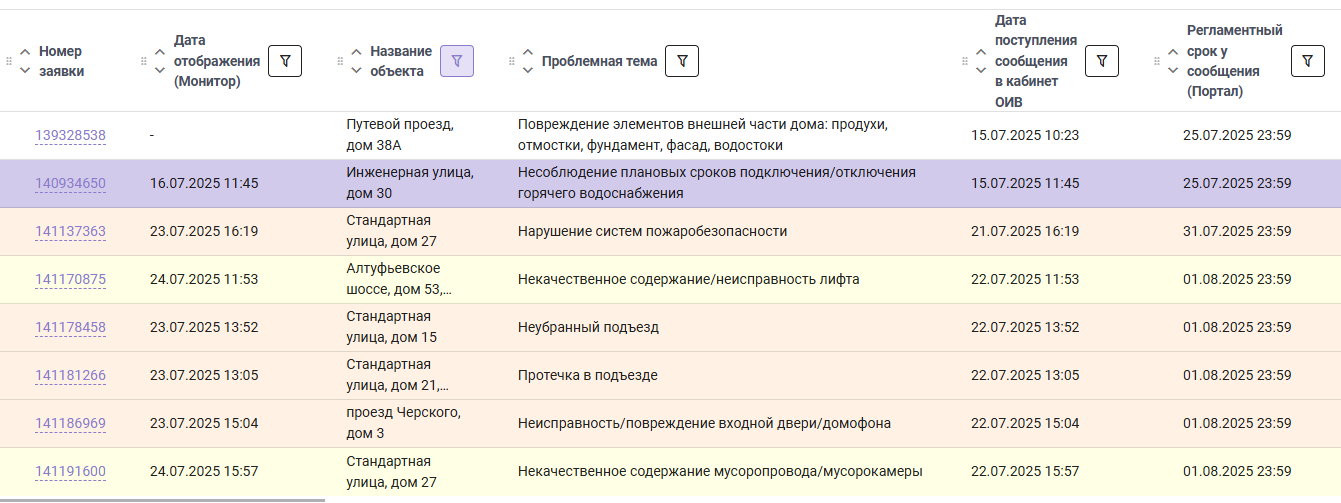
Task: Open active filter on Название объекта column
Action: click(457, 61)
